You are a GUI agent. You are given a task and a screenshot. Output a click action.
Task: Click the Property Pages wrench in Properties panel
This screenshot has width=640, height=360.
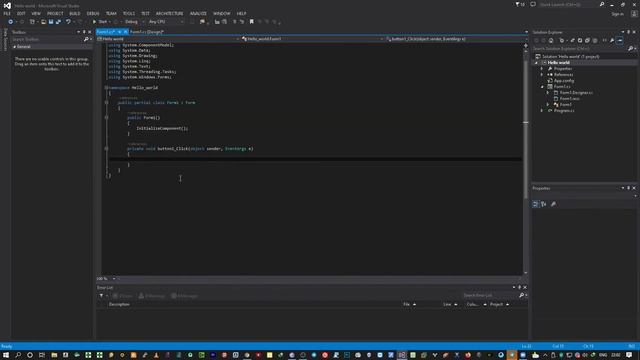[x=553, y=204]
